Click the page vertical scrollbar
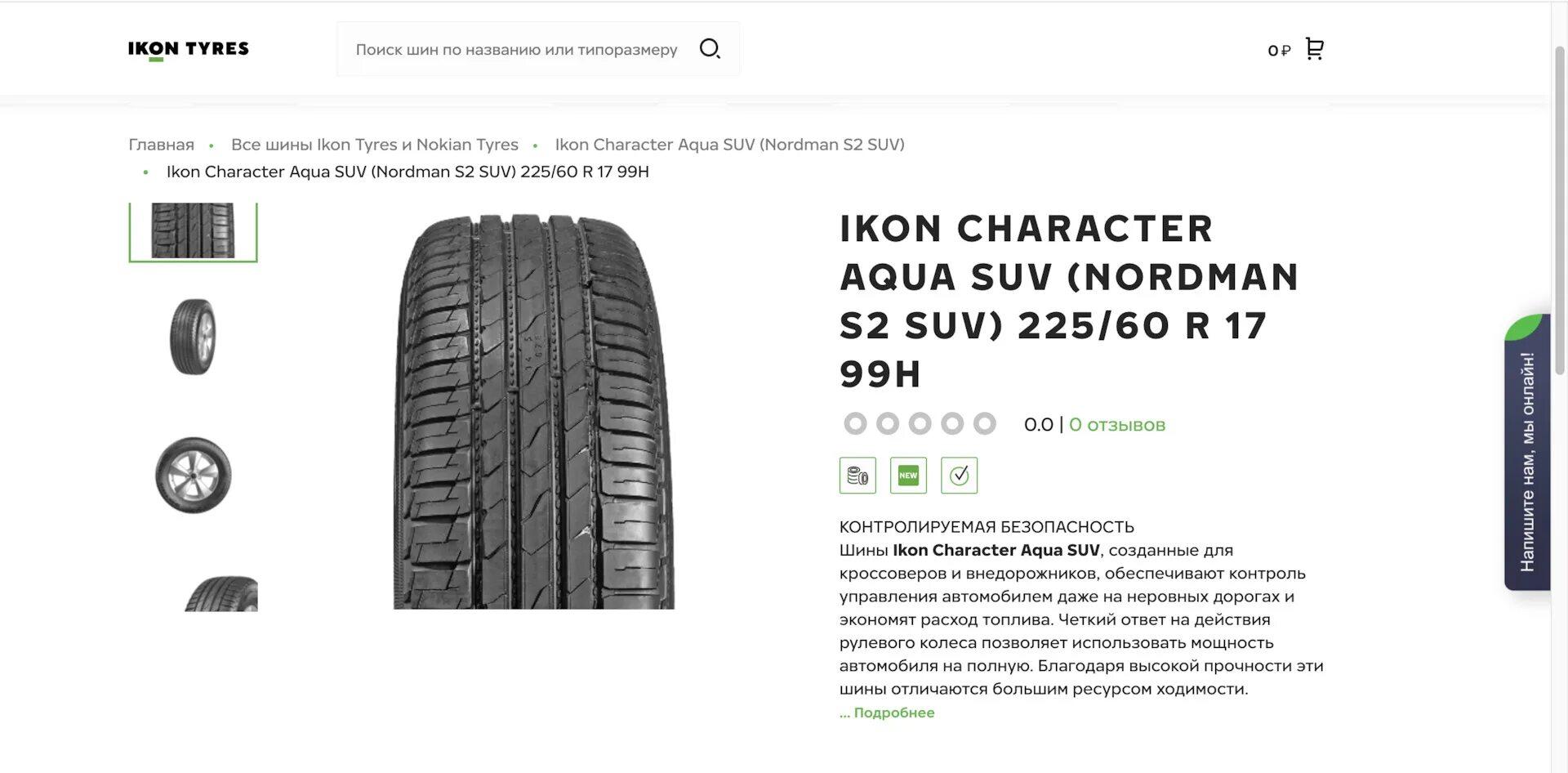The image size is (1568, 773). click(x=1559, y=204)
